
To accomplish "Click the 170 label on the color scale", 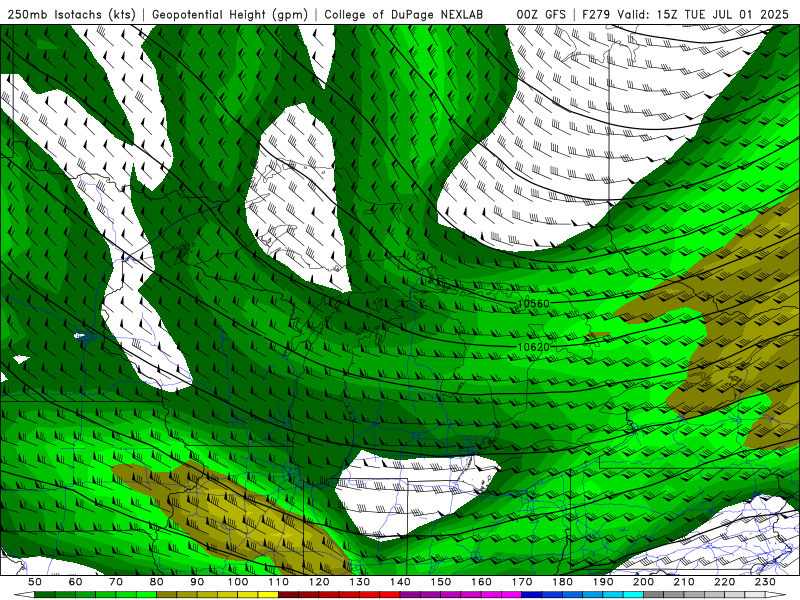I will coord(521,582).
